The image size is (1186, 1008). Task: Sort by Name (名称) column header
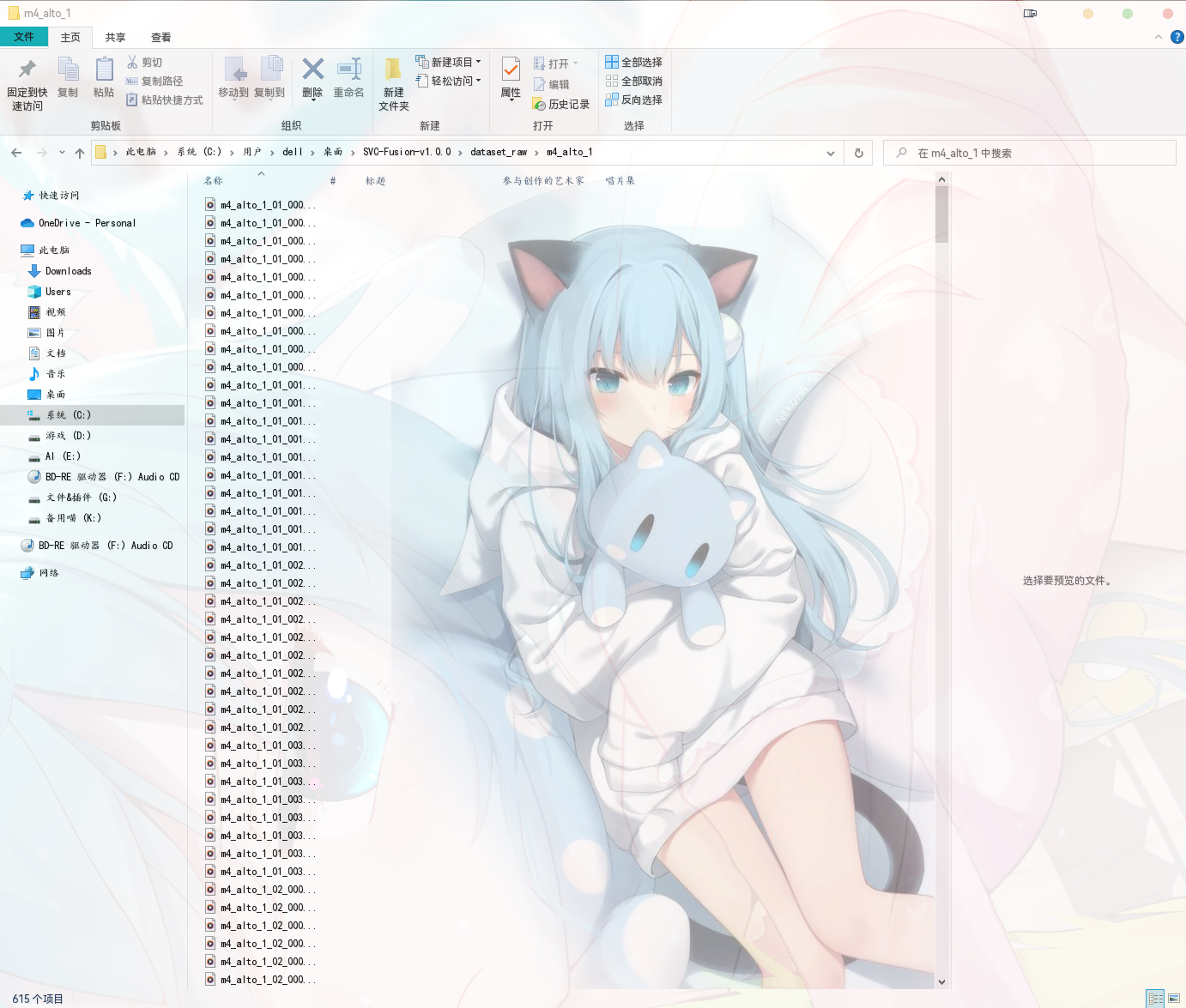point(213,181)
